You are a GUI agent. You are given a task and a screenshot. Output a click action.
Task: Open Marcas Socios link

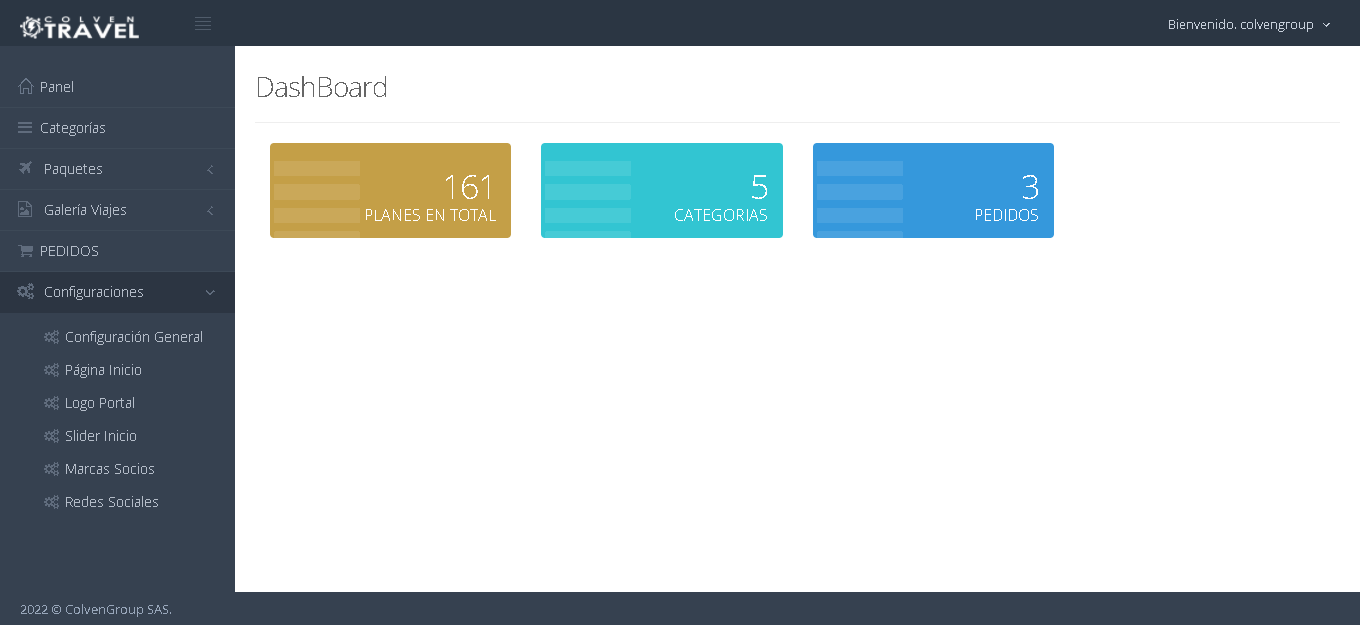pyautogui.click(x=109, y=469)
